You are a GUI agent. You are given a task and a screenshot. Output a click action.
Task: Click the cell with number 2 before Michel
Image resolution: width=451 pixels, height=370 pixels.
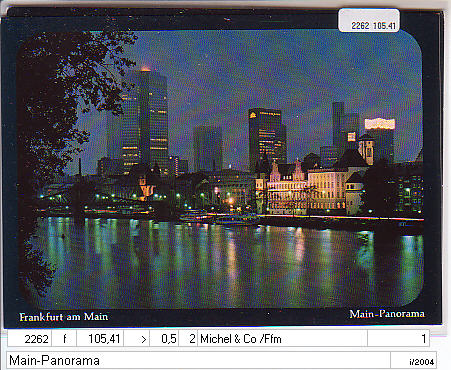click(x=188, y=339)
